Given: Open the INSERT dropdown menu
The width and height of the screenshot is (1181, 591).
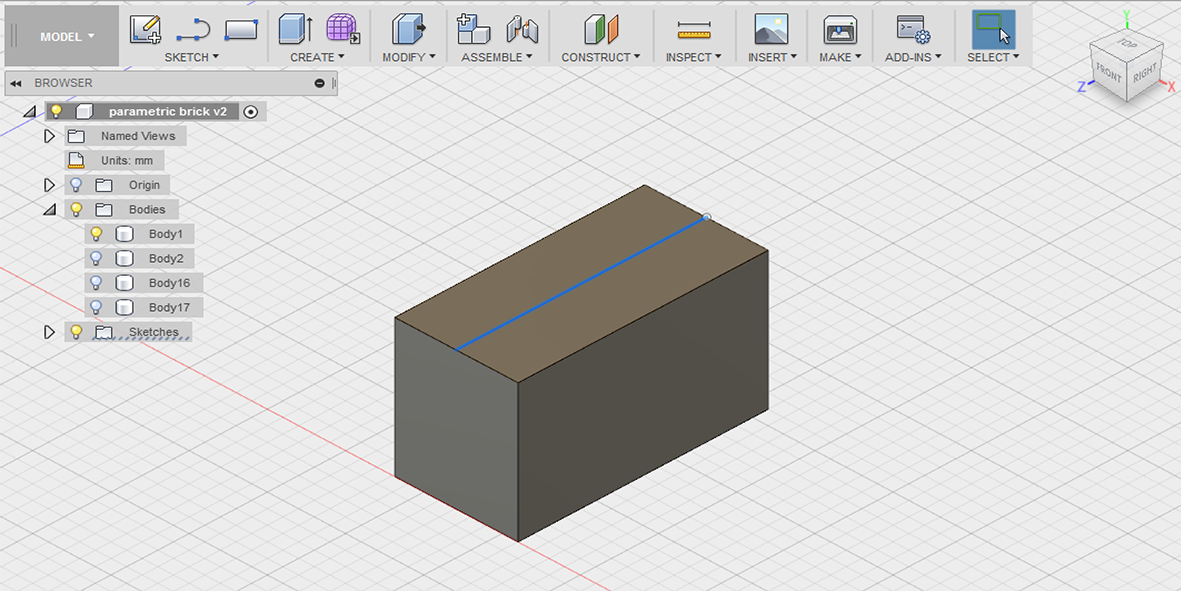Looking at the screenshot, I should pos(771,57).
